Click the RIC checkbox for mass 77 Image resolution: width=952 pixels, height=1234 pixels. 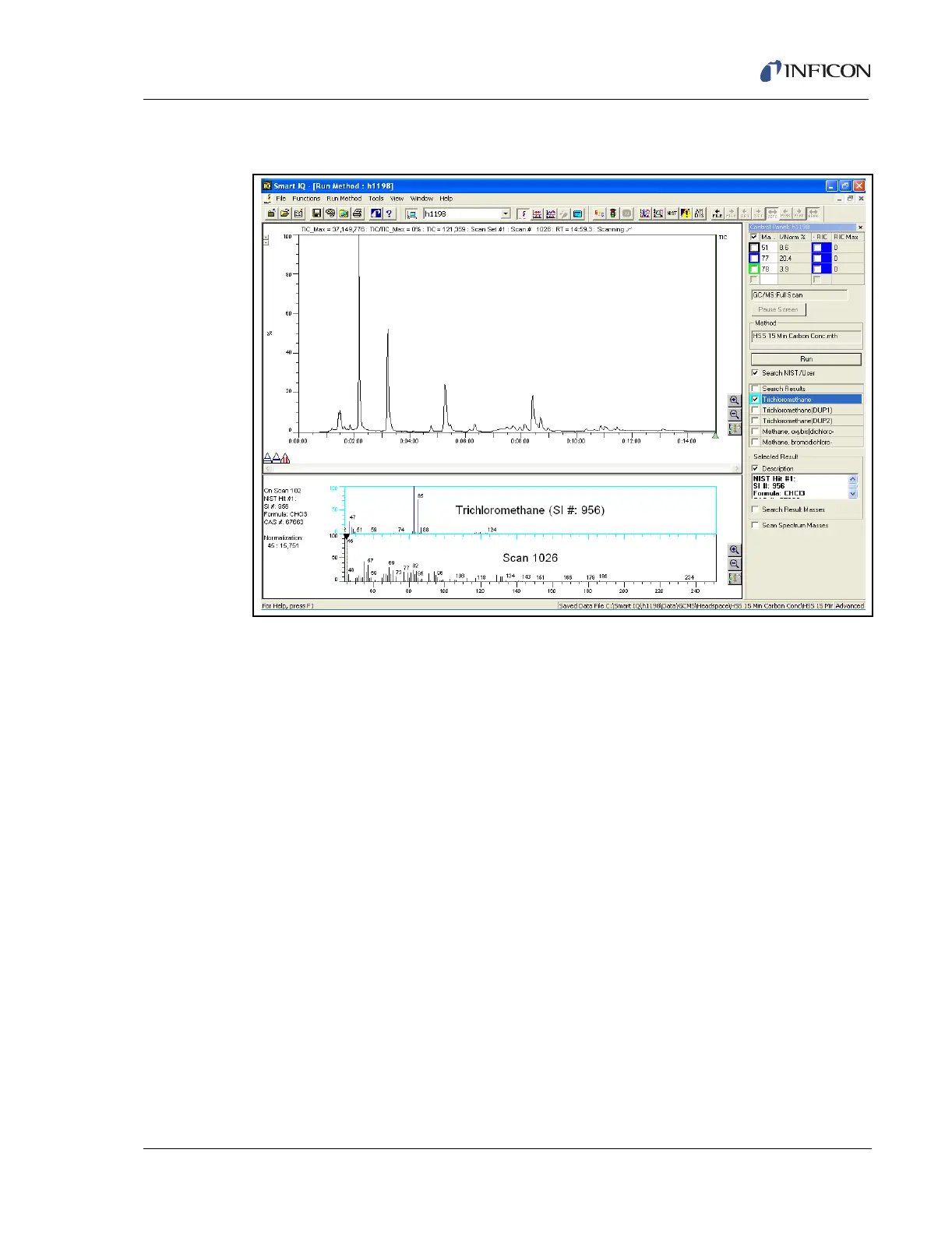coord(817,259)
